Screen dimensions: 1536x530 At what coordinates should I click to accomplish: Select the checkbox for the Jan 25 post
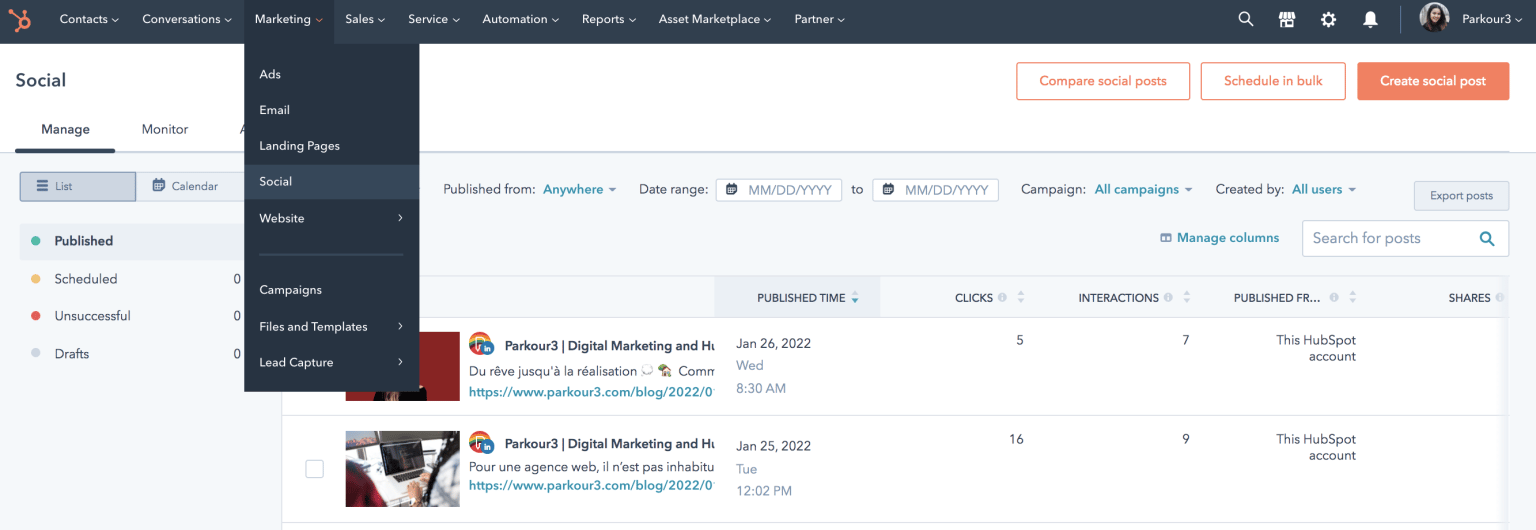click(314, 468)
